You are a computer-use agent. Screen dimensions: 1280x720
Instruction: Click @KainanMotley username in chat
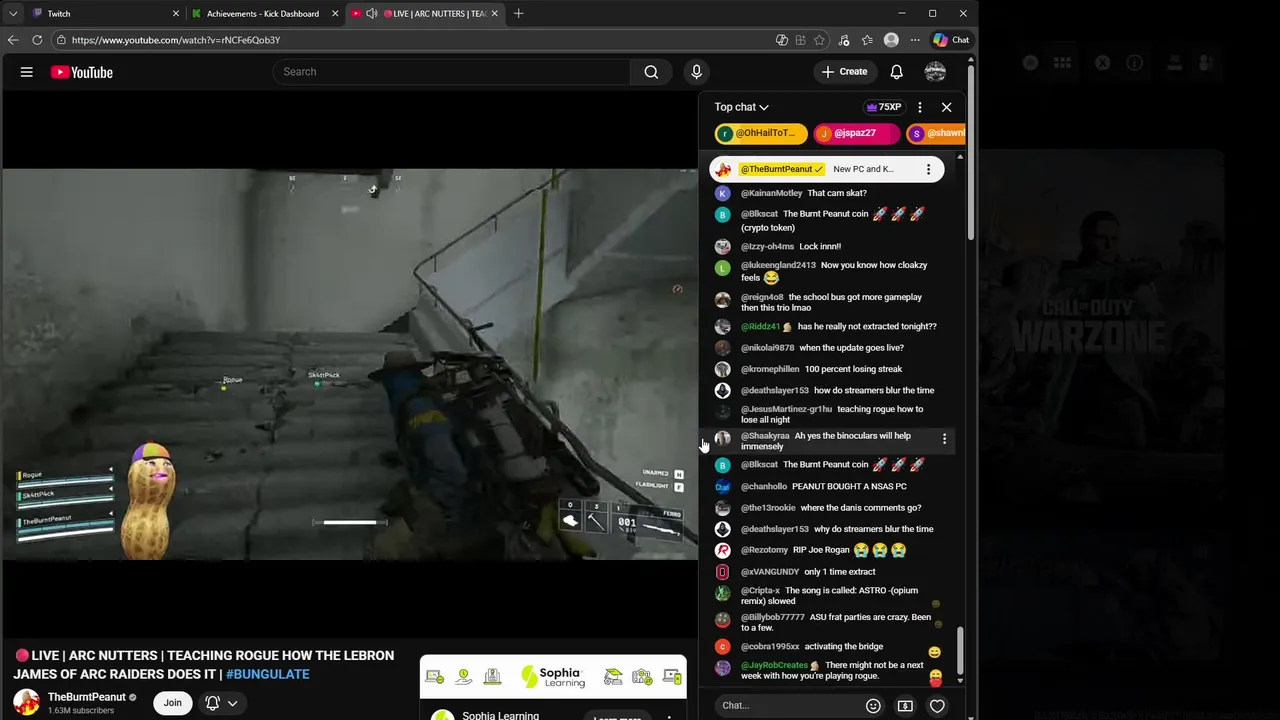(771, 193)
